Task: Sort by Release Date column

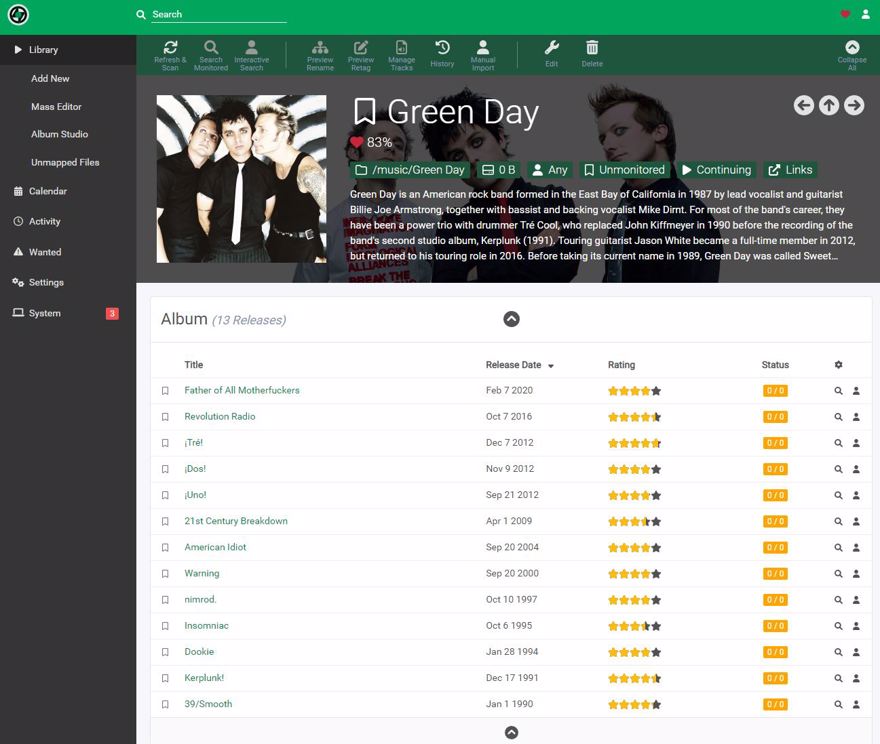Action: 520,365
